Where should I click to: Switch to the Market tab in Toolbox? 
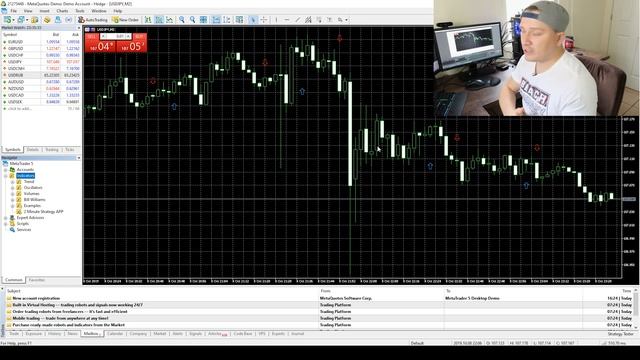160,334
